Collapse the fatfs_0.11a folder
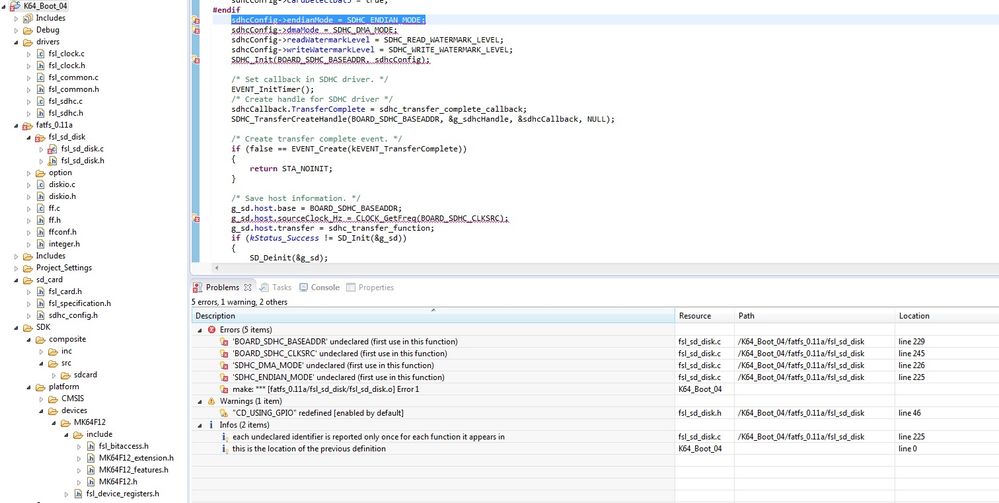Image resolution: width=999 pixels, height=503 pixels. point(16,125)
